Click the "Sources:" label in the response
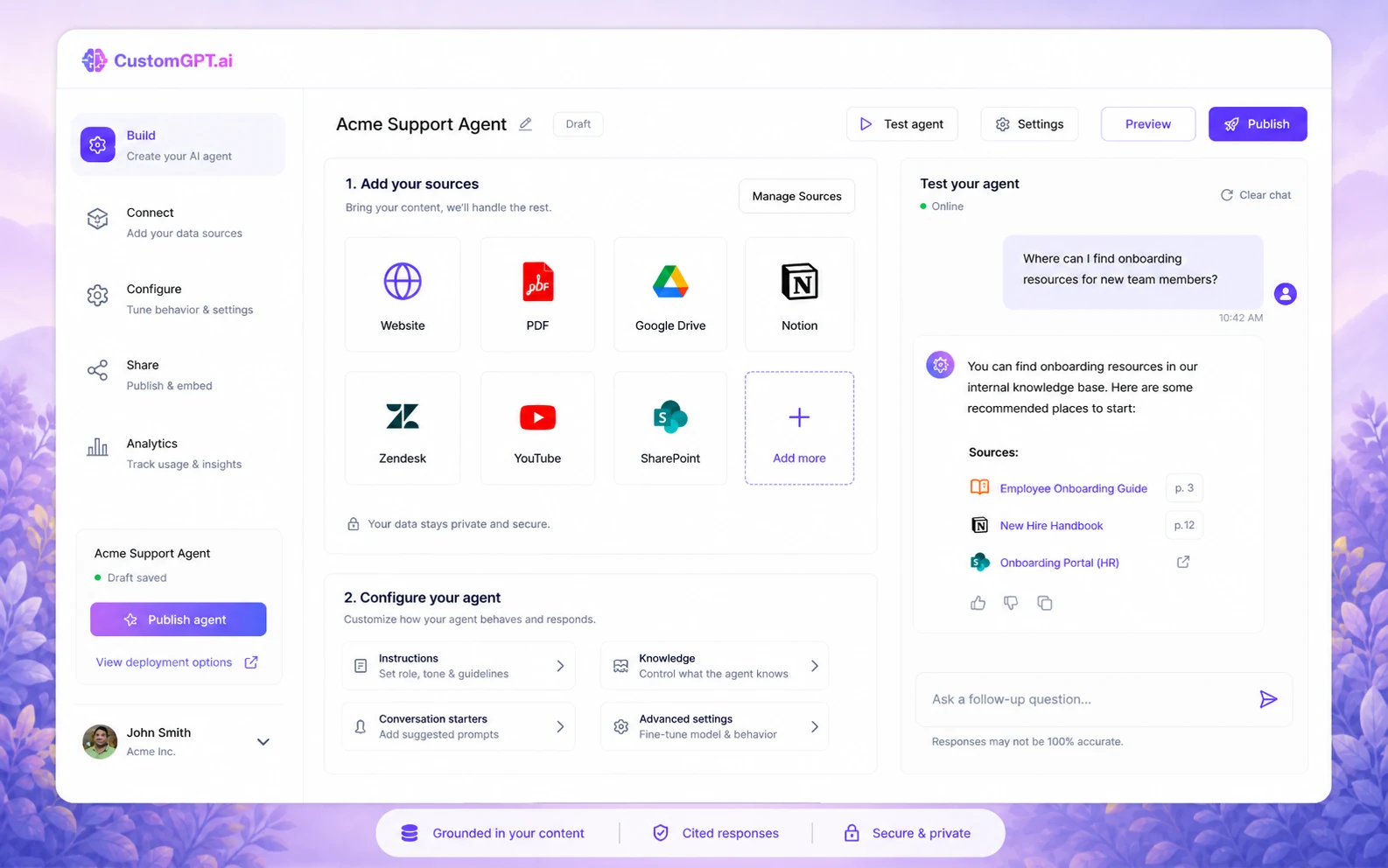 point(993,452)
